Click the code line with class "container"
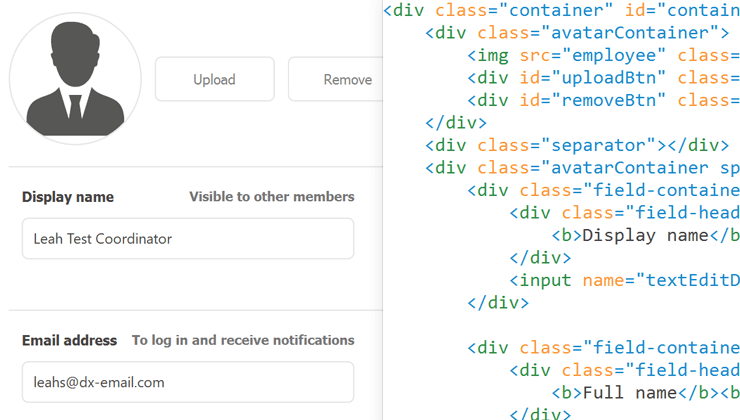 pyautogui.click(x=560, y=11)
